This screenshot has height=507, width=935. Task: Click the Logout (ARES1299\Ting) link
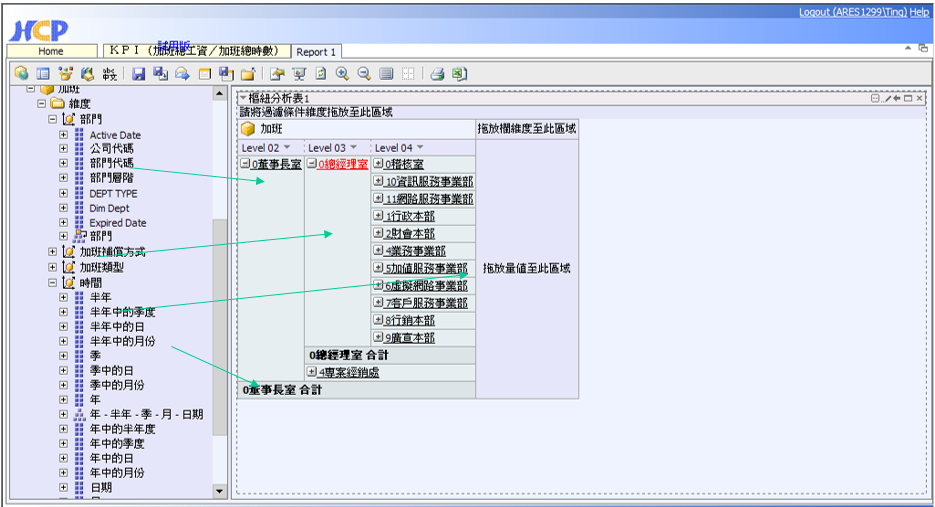pyautogui.click(x=853, y=12)
